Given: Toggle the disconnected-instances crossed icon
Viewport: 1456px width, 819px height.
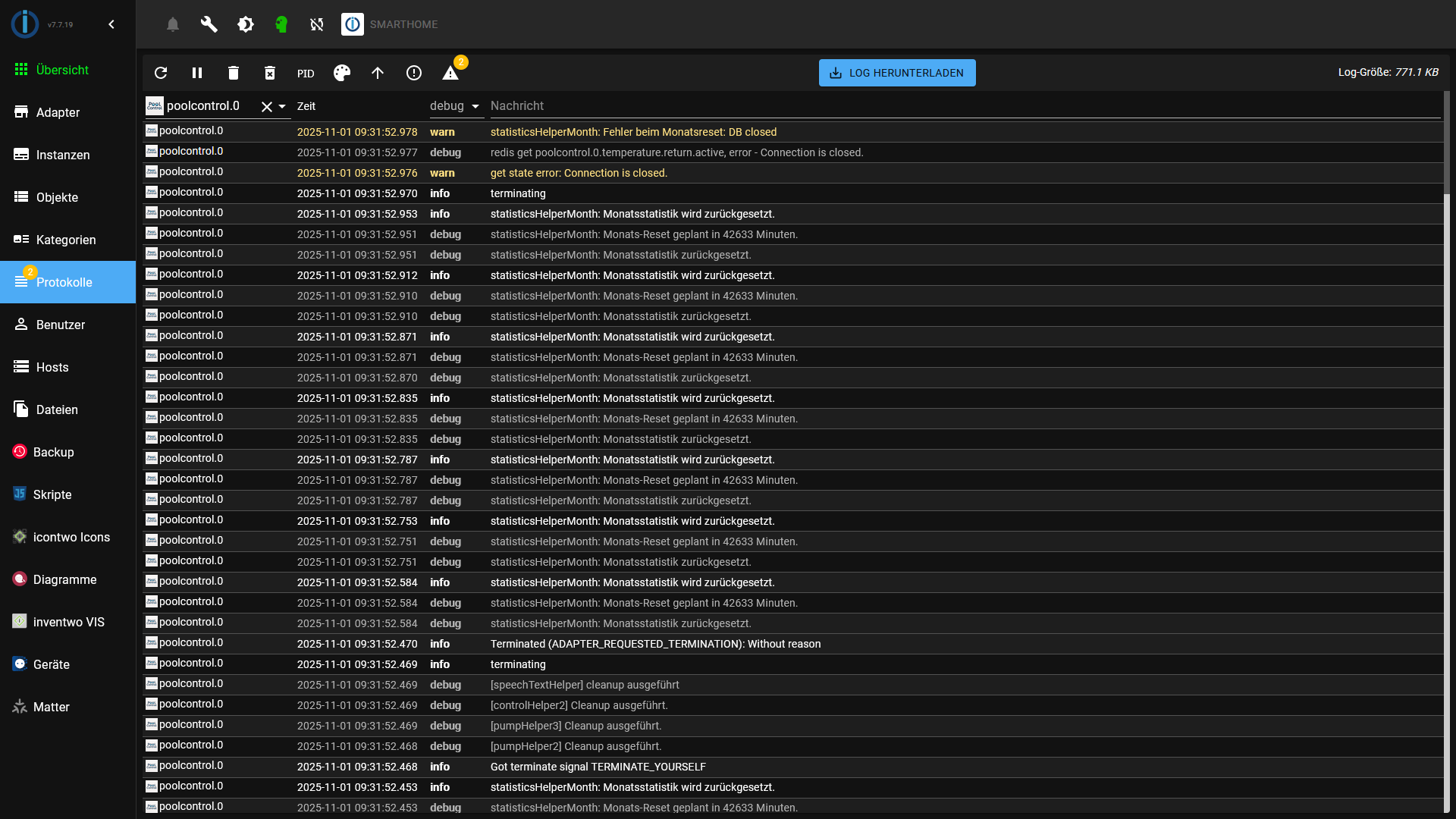Looking at the screenshot, I should click(316, 24).
